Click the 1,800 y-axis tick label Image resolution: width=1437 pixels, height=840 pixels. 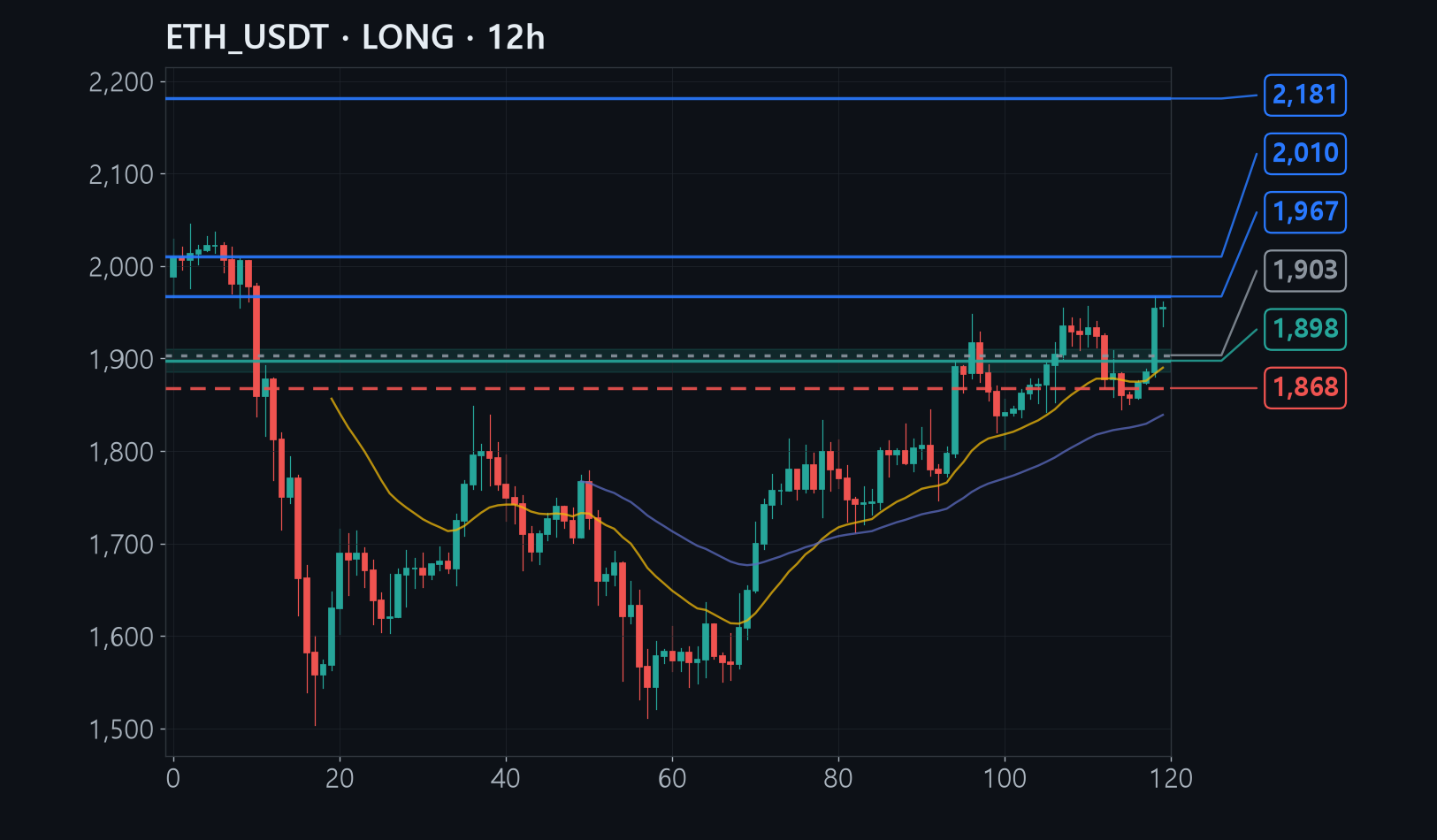(x=122, y=452)
